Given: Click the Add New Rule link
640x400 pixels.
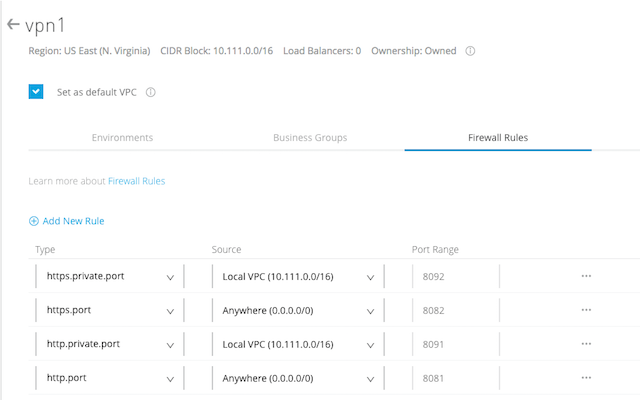Looking at the screenshot, I should click(73, 221).
